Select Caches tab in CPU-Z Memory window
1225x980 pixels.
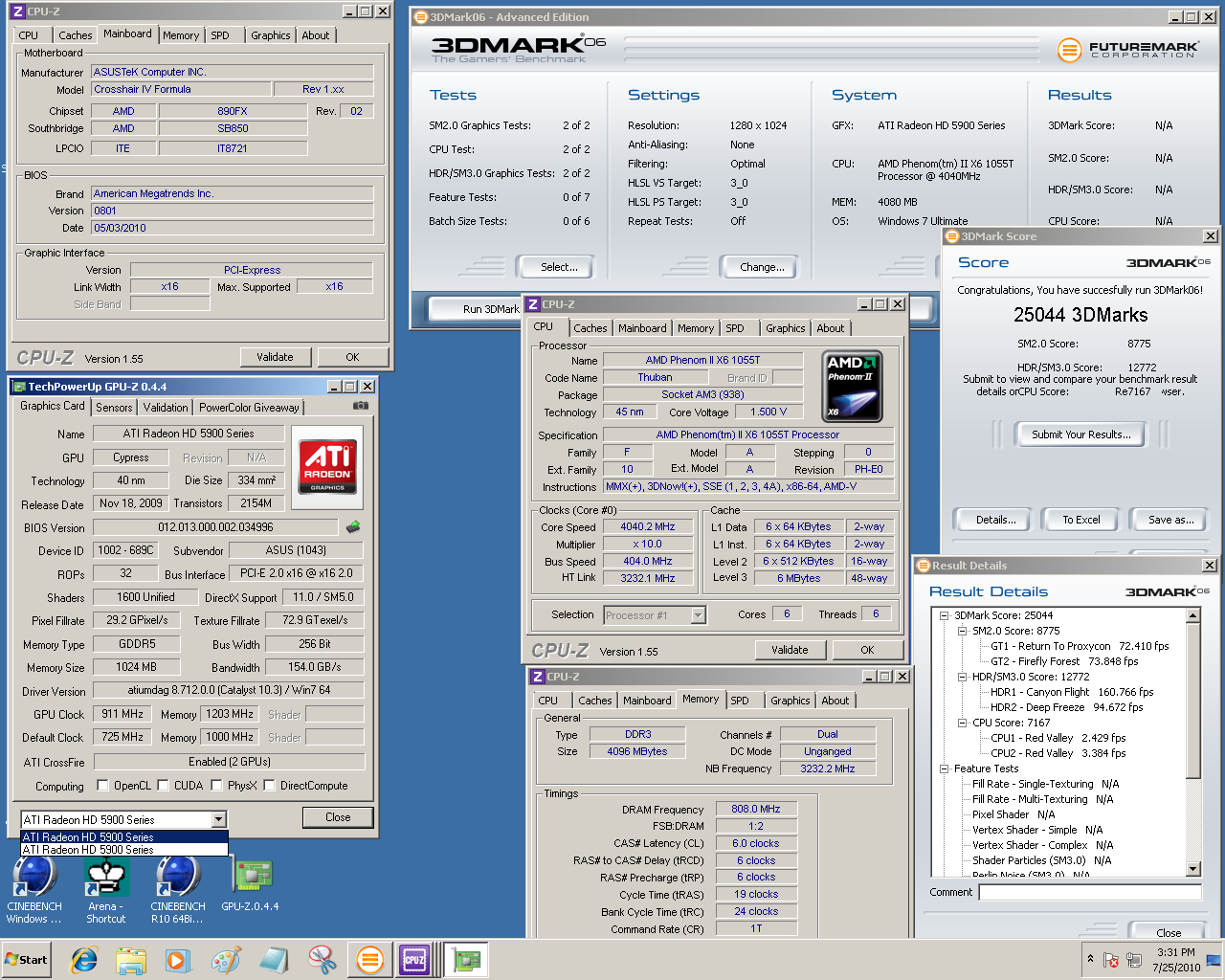point(594,701)
